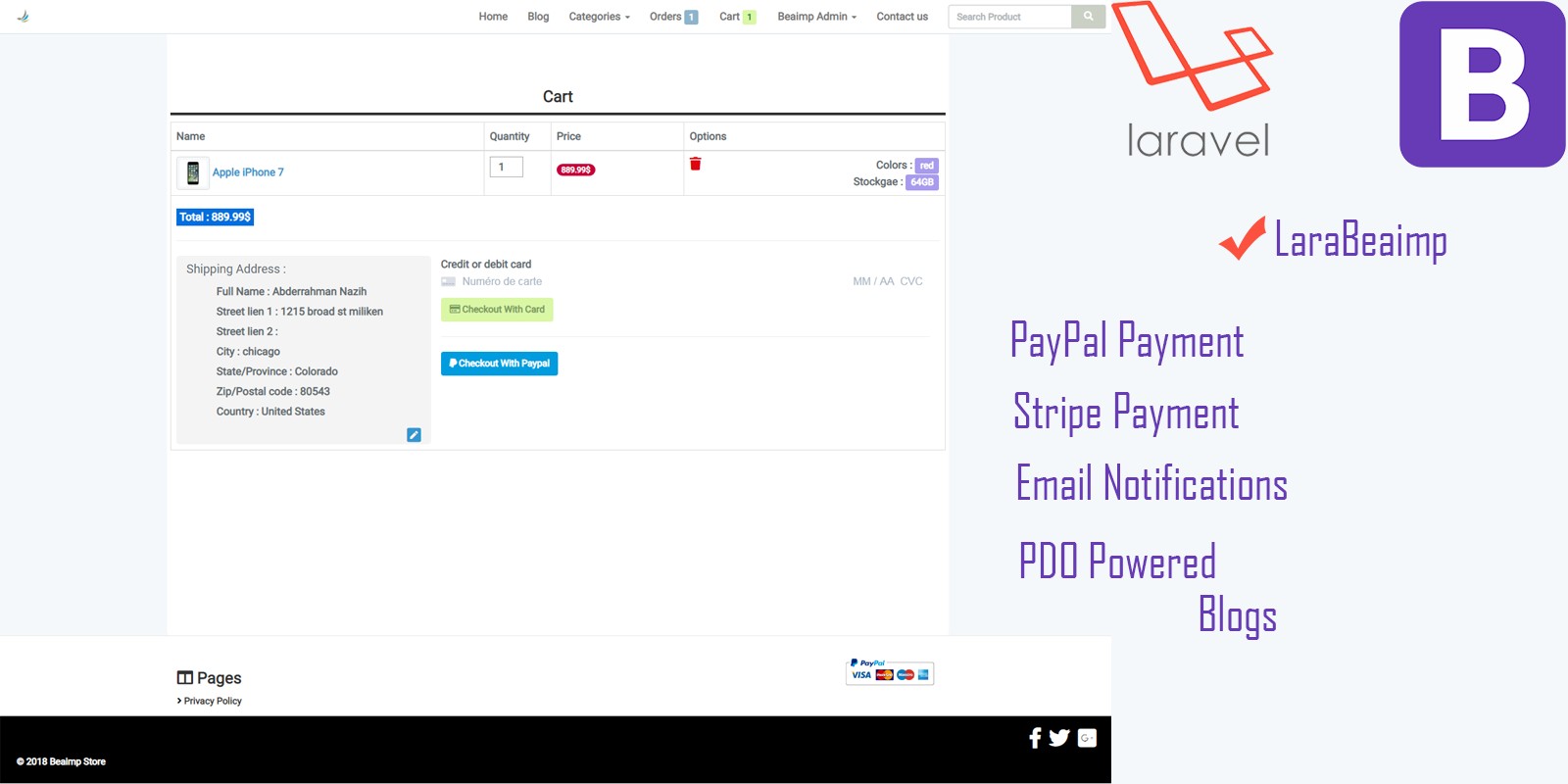1568x784 pixels.
Task: Click Zip/Postal code : 80543
Action: pos(273,392)
